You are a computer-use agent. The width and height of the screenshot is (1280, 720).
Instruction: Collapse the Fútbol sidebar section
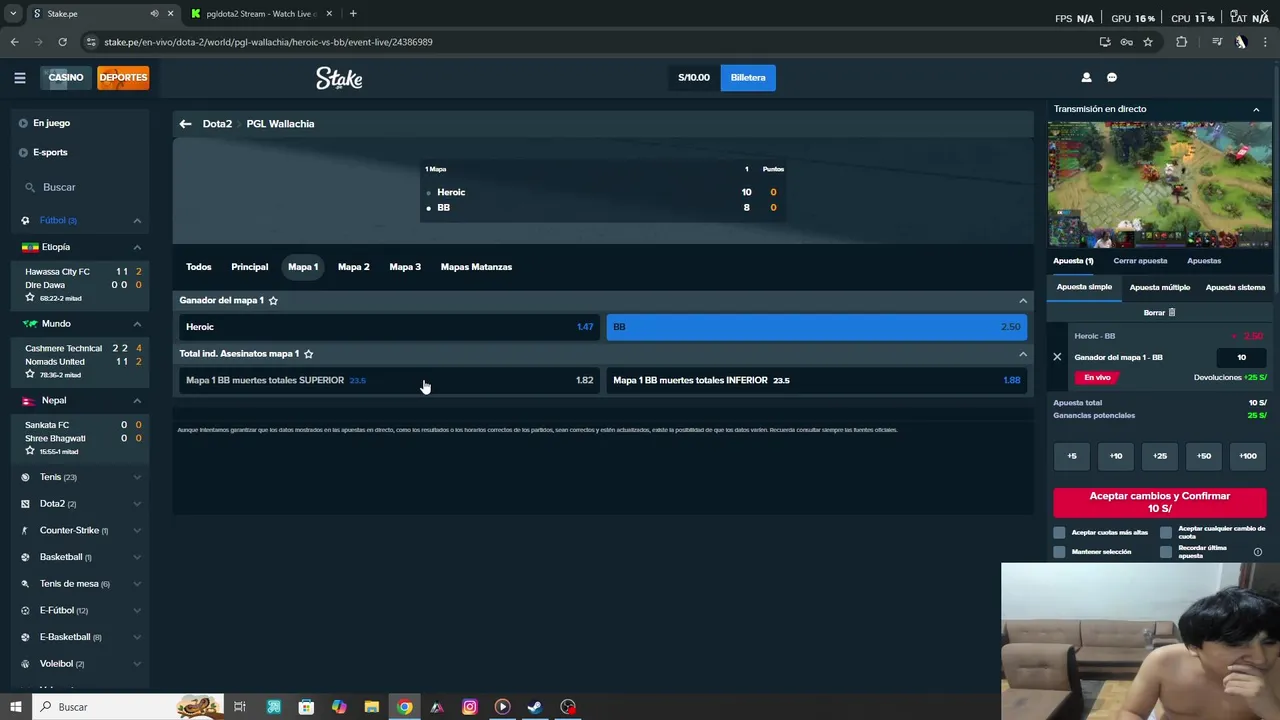pyautogui.click(x=137, y=220)
